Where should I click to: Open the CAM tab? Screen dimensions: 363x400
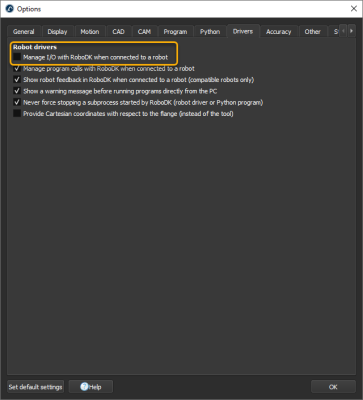[144, 32]
